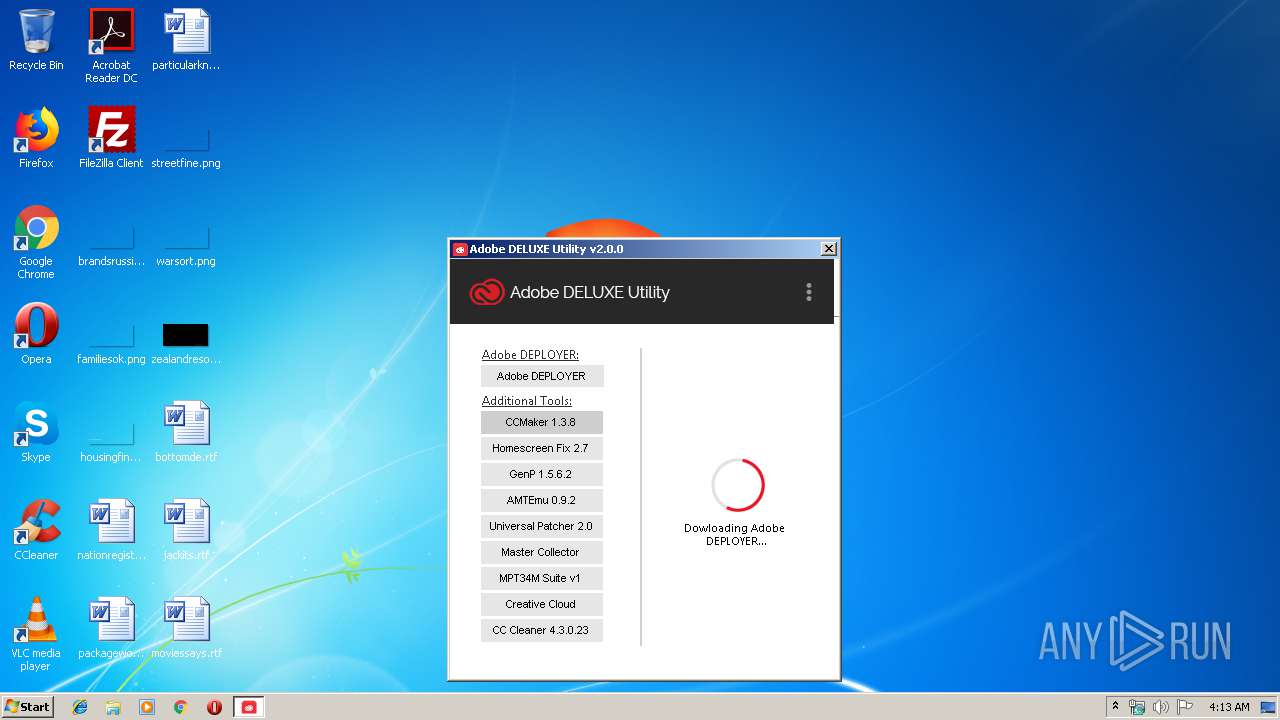Open the VLC media player desktop shortcut
This screenshot has width=1280, height=720.
[x=36, y=634]
